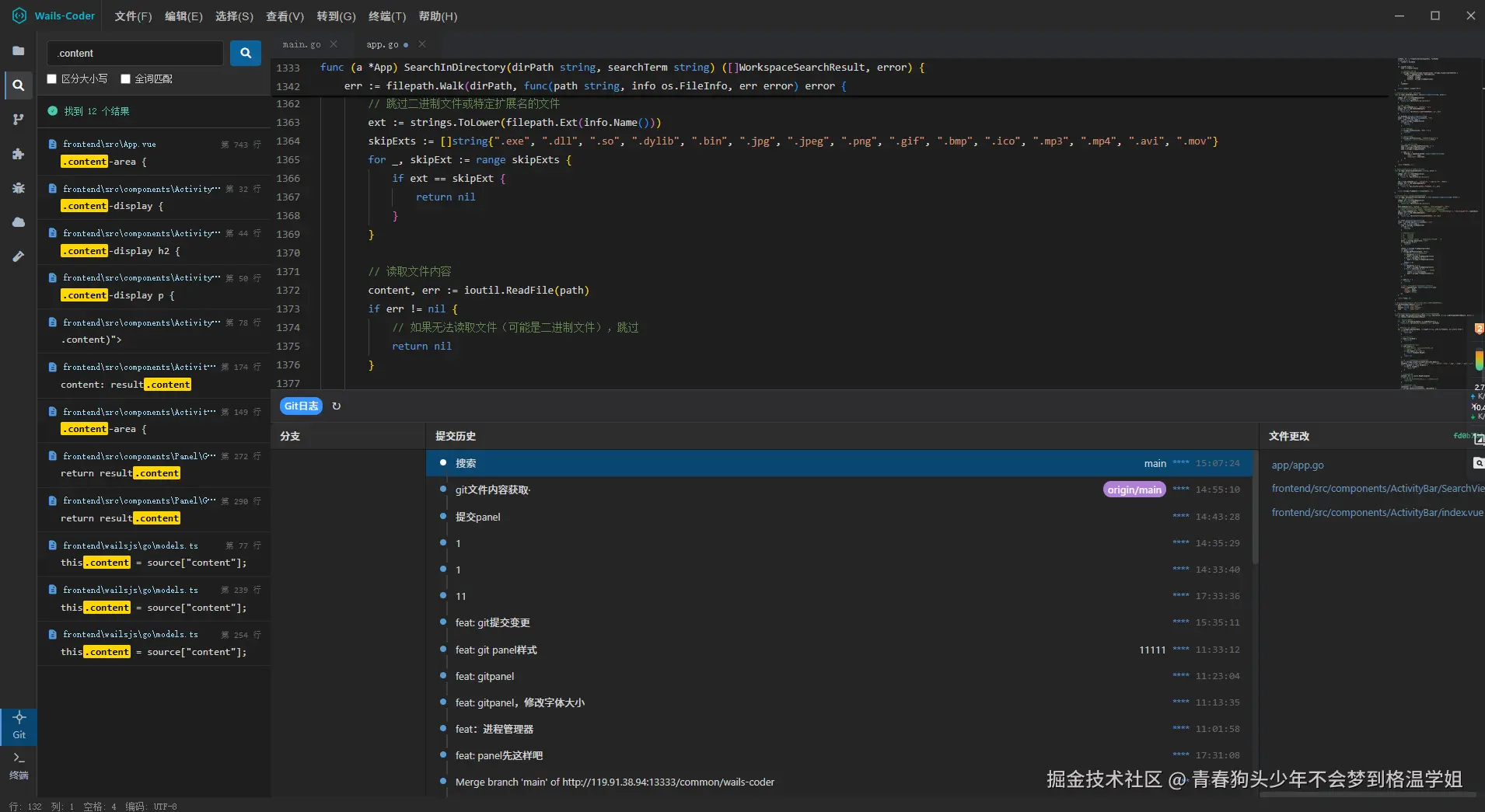Open the source control branch sidebar icon

[19, 120]
